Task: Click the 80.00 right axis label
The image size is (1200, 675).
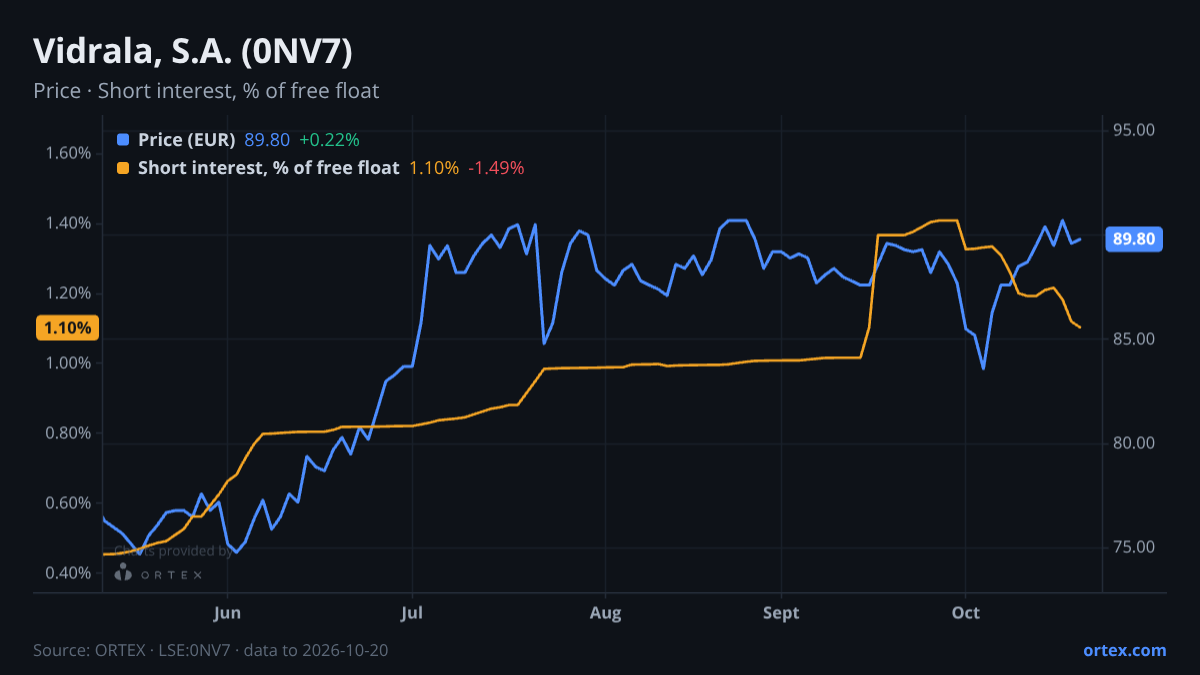Action: [1133, 443]
